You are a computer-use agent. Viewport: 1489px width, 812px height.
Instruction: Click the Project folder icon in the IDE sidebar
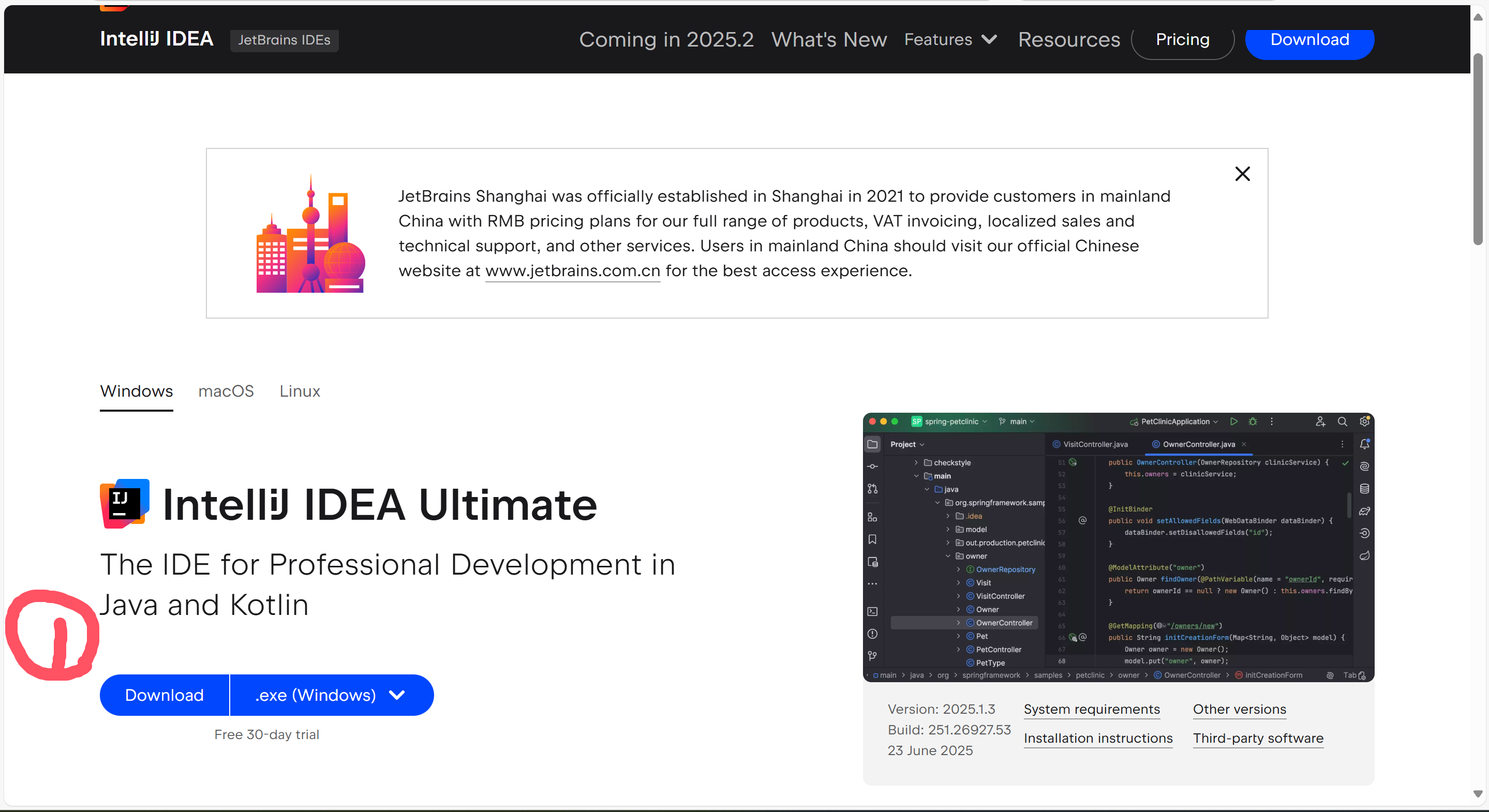click(x=872, y=444)
